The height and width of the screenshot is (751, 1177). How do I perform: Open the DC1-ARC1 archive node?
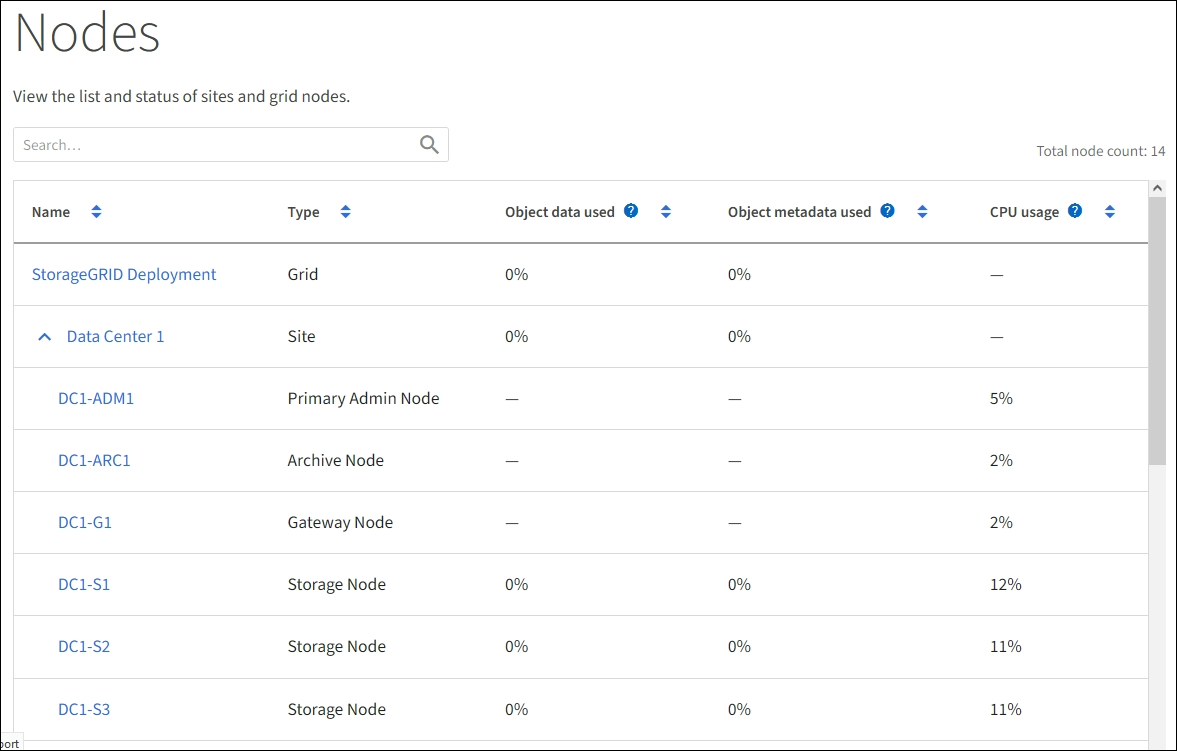[94, 460]
